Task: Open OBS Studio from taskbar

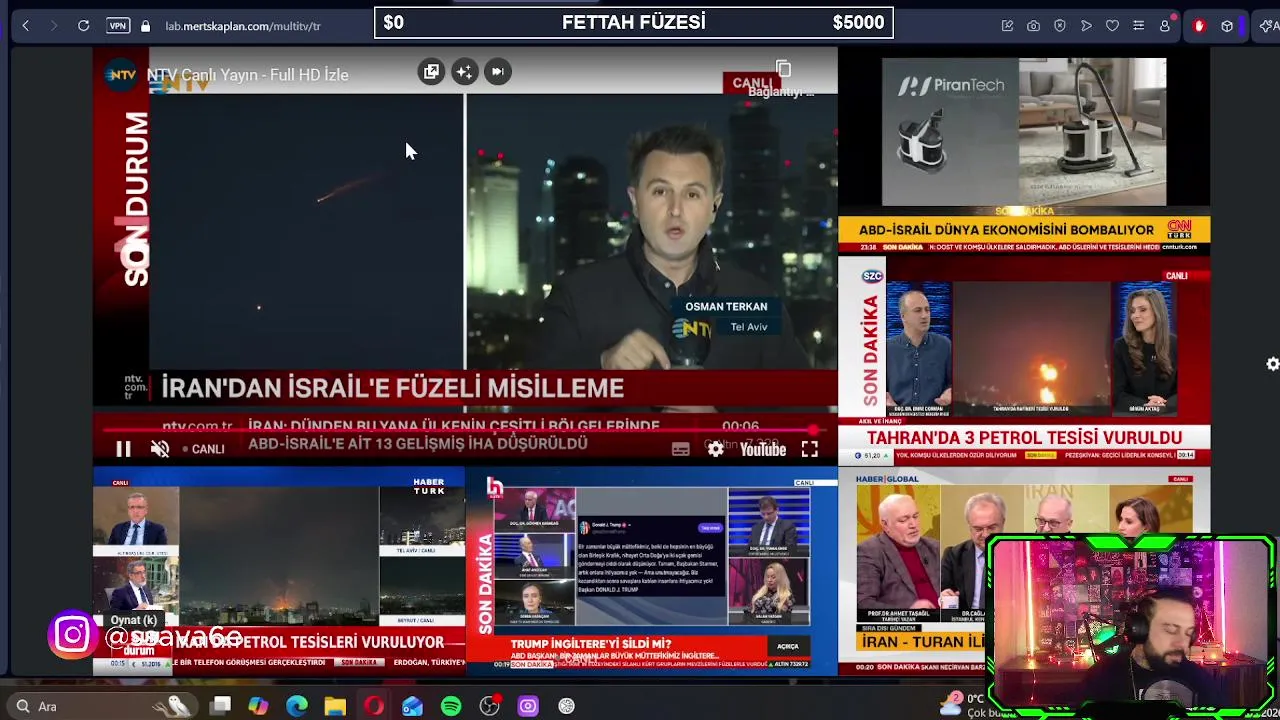Action: pyautogui.click(x=489, y=706)
